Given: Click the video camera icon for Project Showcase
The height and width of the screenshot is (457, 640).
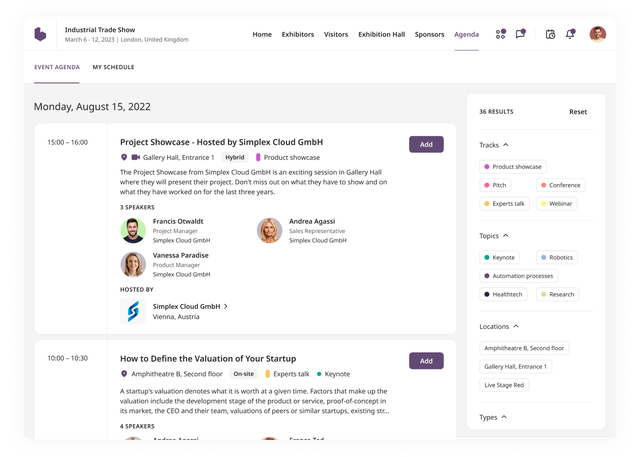Looking at the screenshot, I should 135,157.
